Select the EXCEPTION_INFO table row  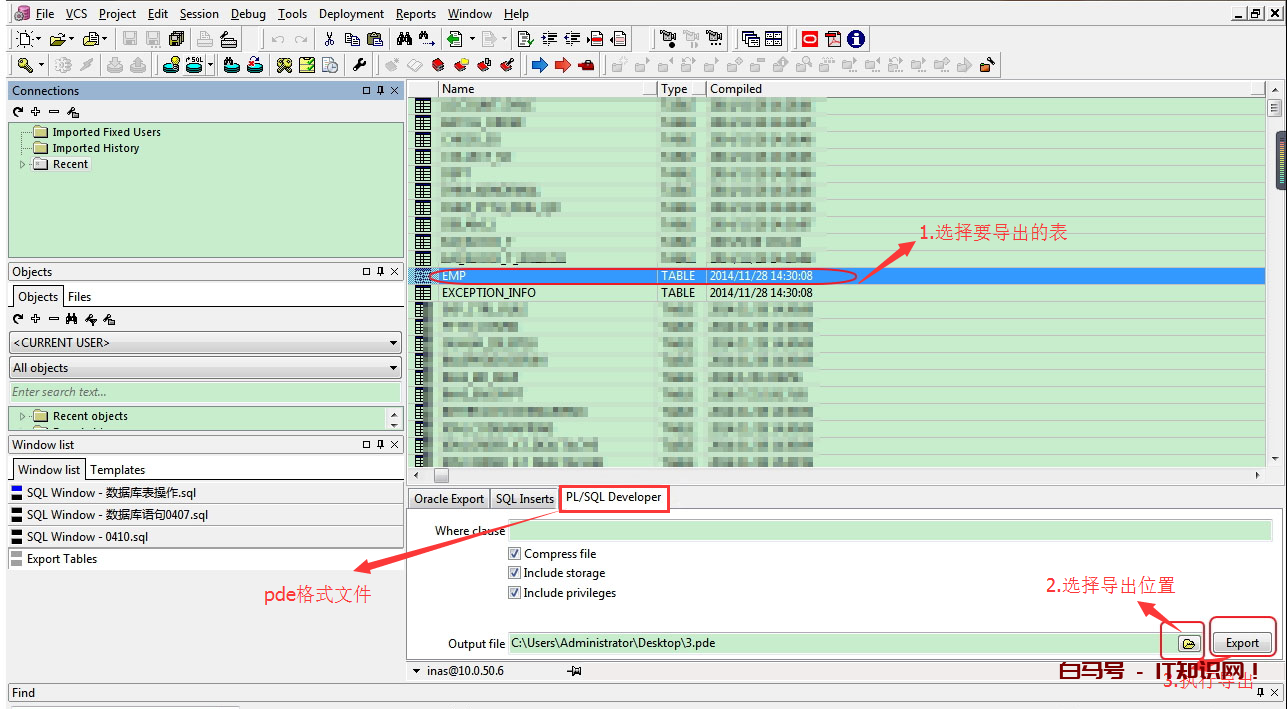coord(489,293)
